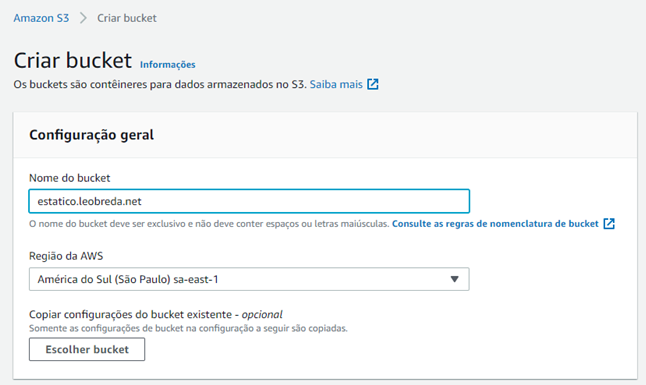The width and height of the screenshot is (646, 385).
Task: Follow the Saiba mais link
Action: (x=336, y=85)
